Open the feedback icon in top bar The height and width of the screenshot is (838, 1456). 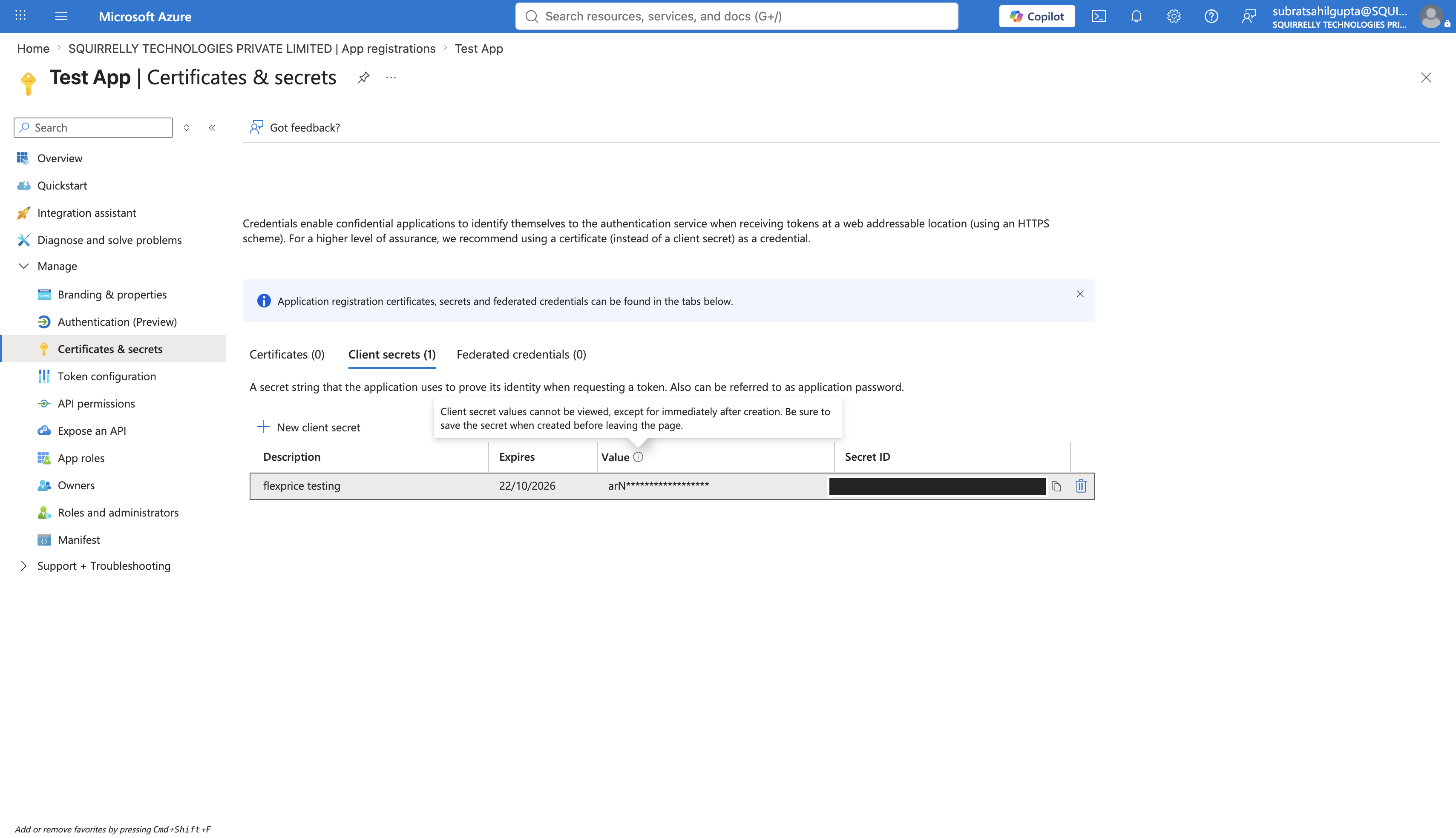click(x=1248, y=16)
